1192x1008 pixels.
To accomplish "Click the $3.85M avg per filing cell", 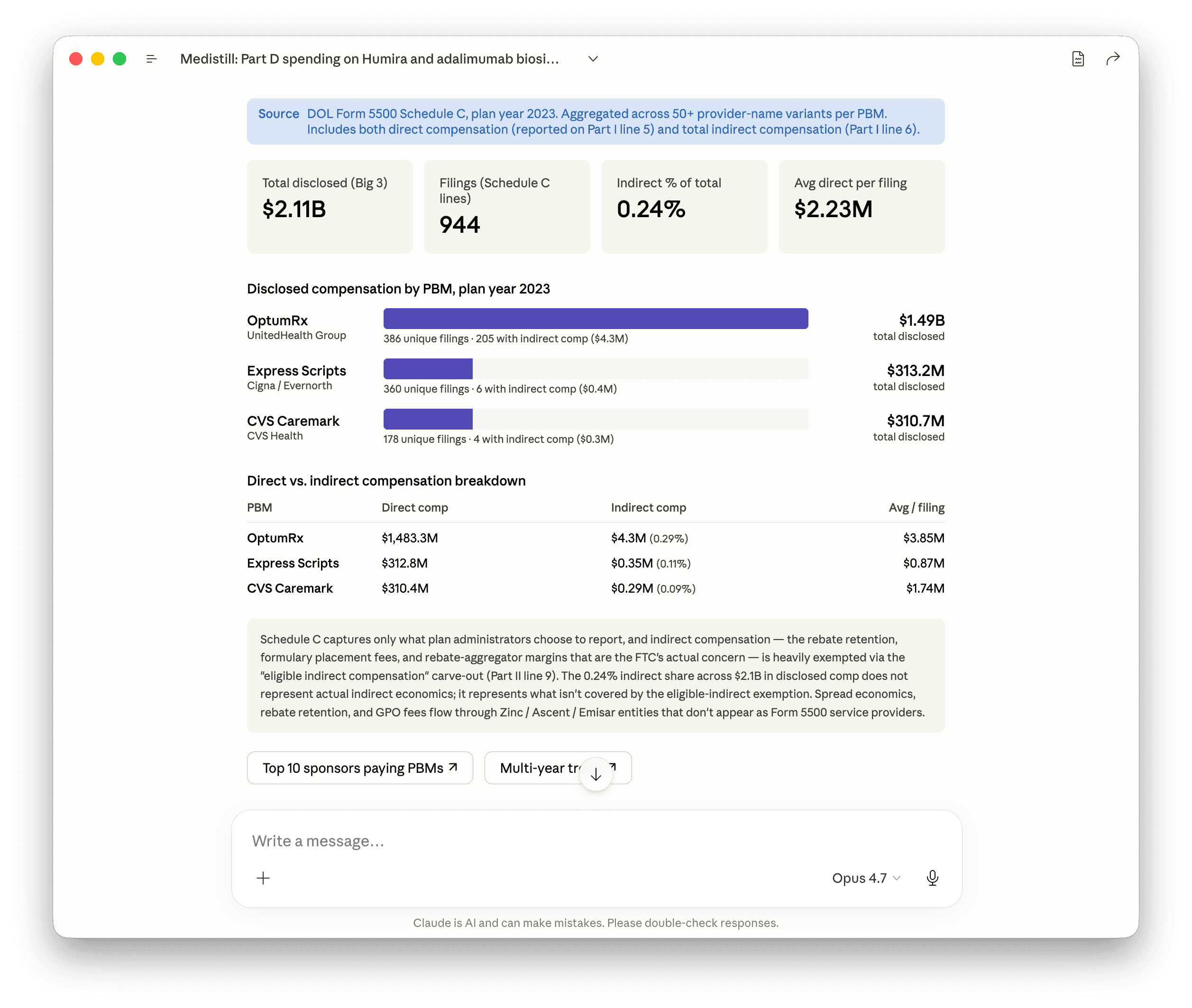I will tap(924, 538).
